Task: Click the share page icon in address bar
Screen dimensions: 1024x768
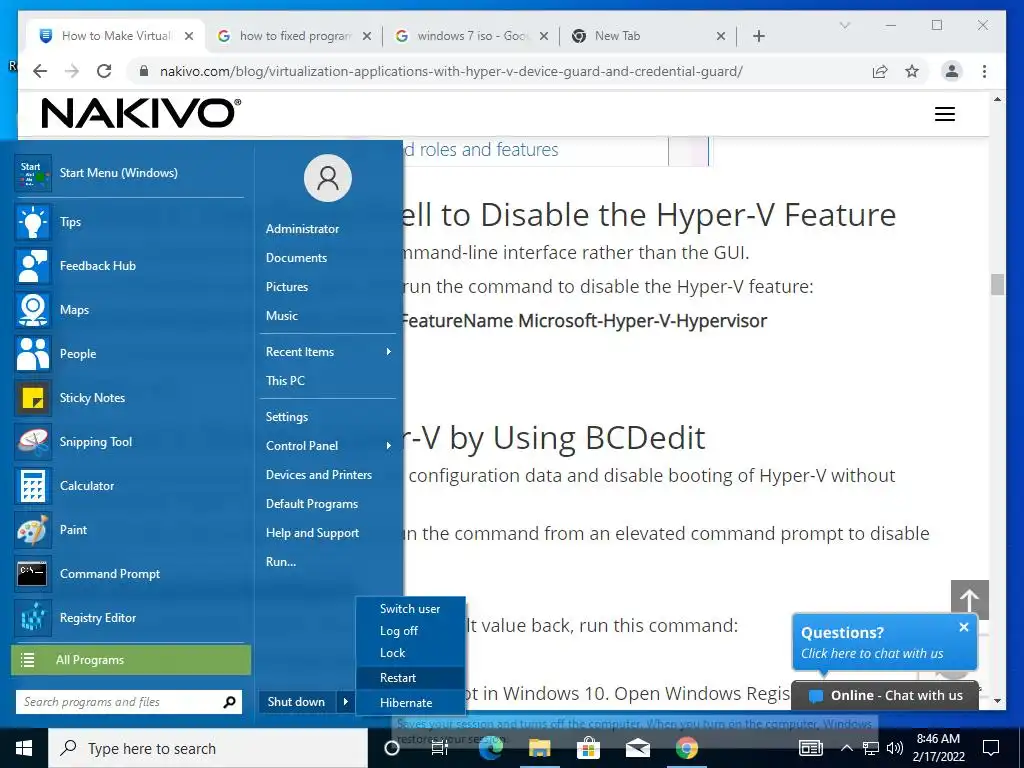Action: pyautogui.click(x=880, y=71)
